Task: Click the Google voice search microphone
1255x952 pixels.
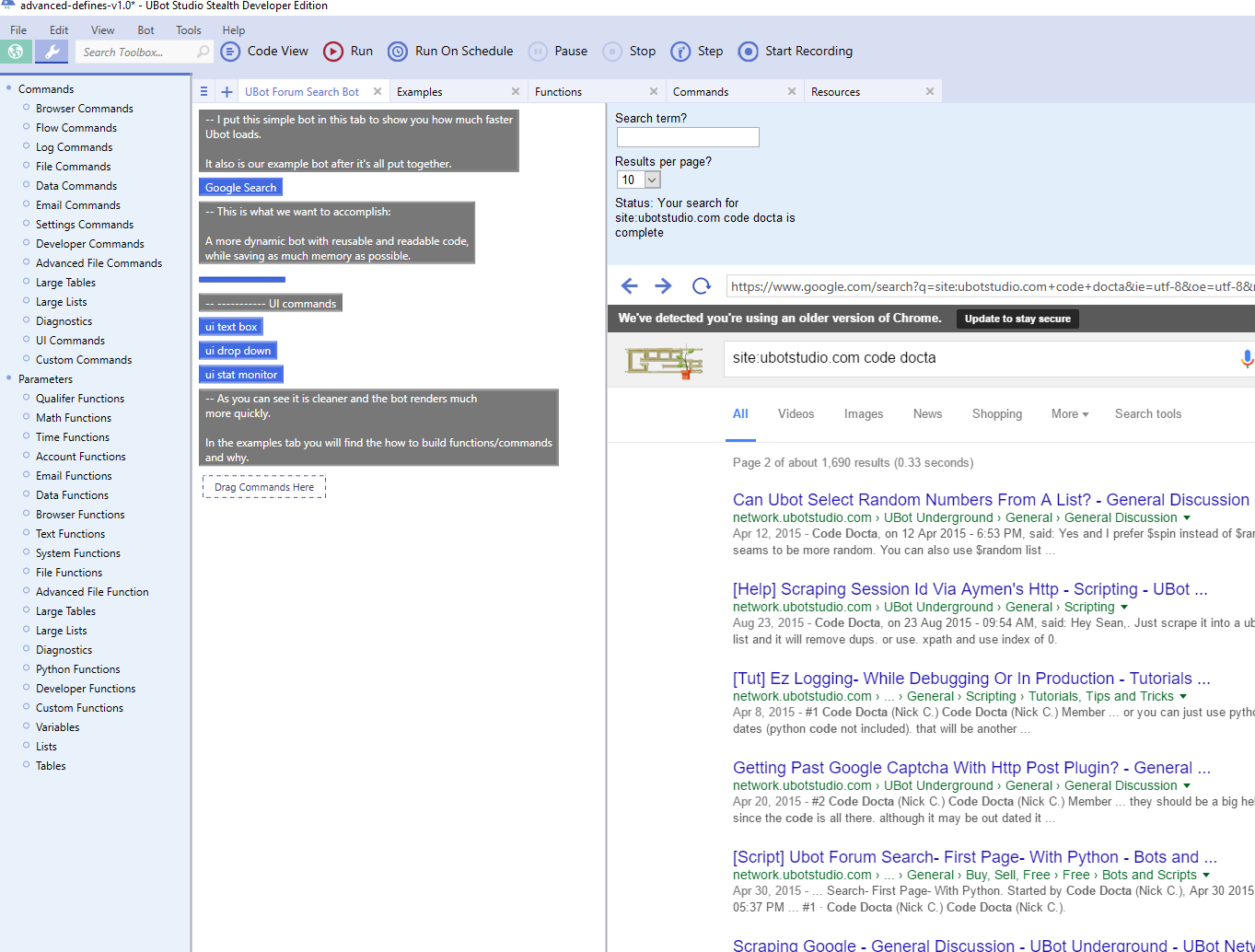Action: click(1247, 359)
